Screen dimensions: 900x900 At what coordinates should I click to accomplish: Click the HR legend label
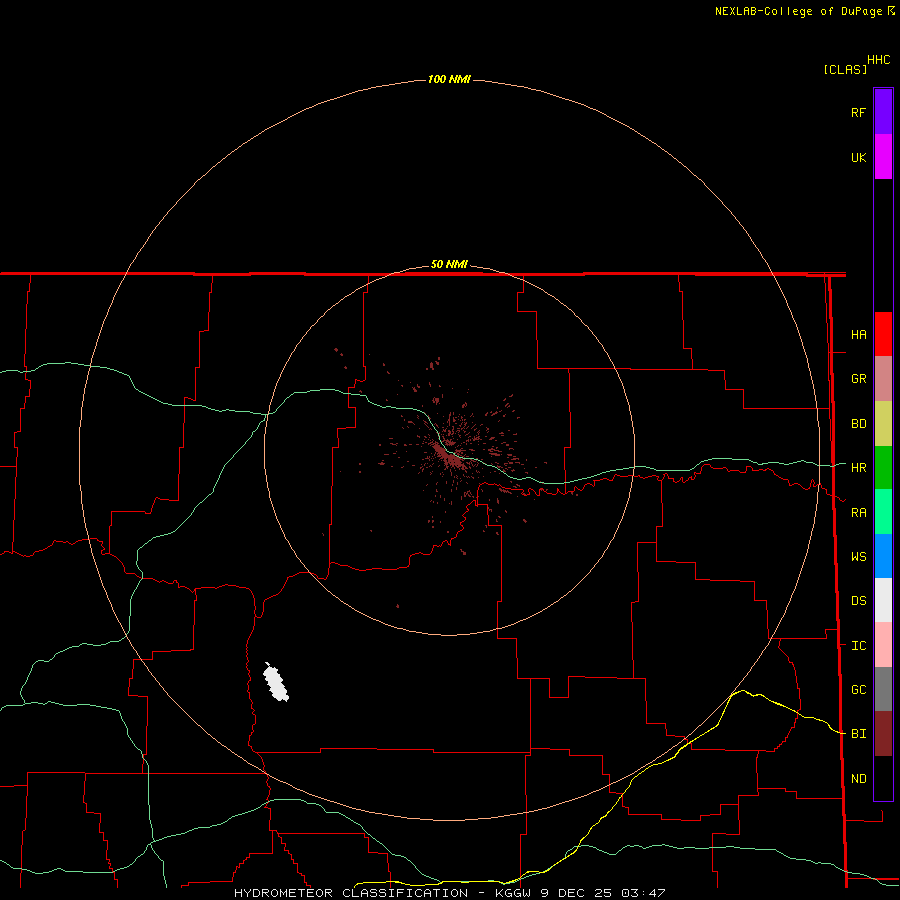pos(858,468)
